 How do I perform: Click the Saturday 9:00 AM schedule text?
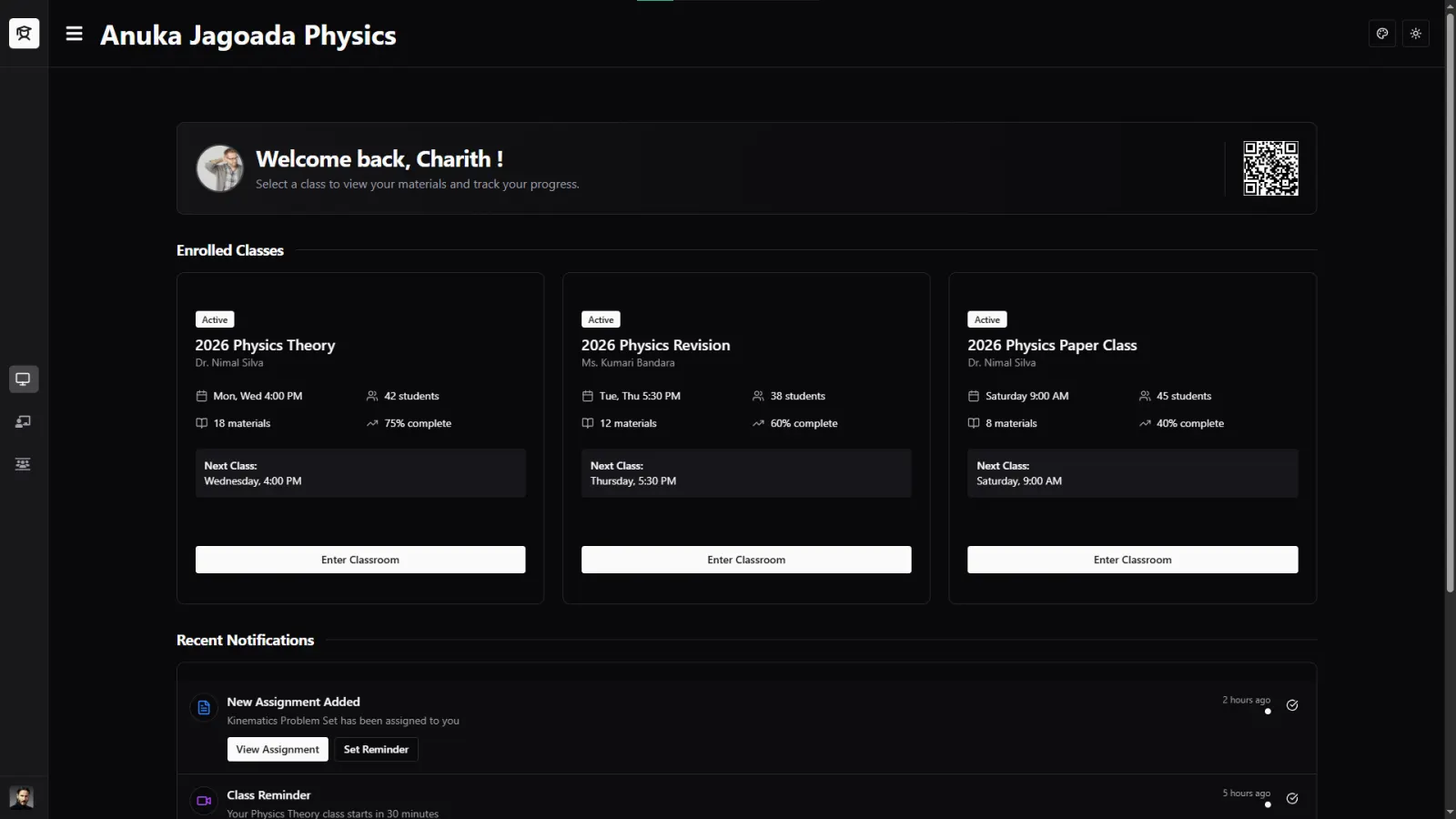(1026, 396)
